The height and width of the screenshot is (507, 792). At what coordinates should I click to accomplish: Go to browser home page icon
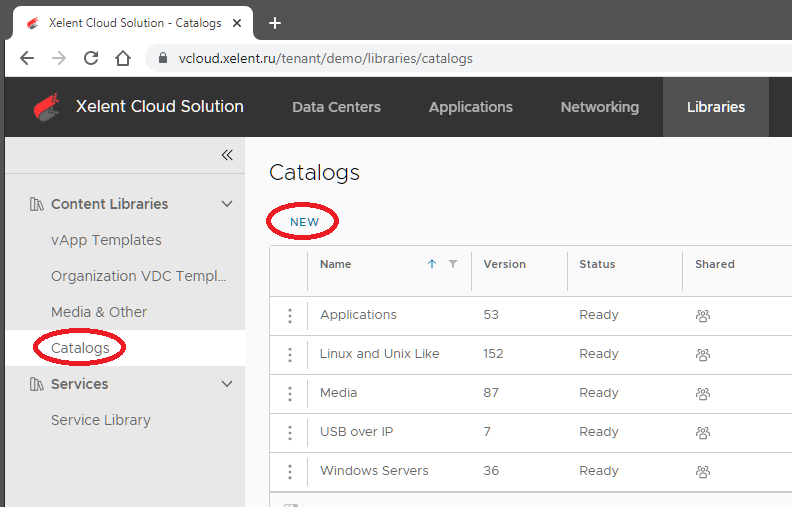point(123,59)
